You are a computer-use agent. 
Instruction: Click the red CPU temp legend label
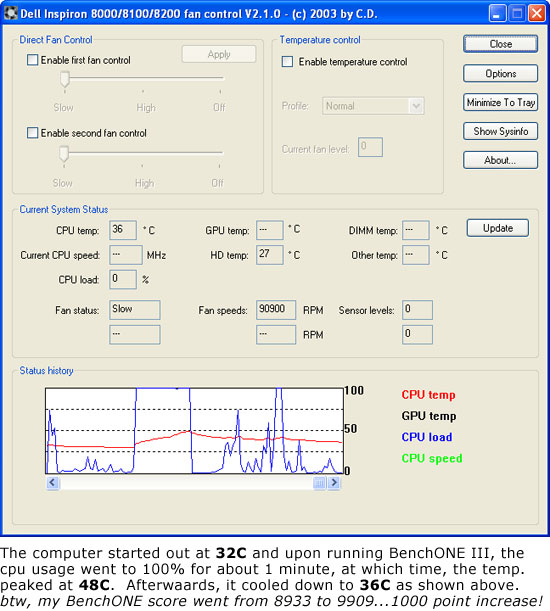pos(428,395)
